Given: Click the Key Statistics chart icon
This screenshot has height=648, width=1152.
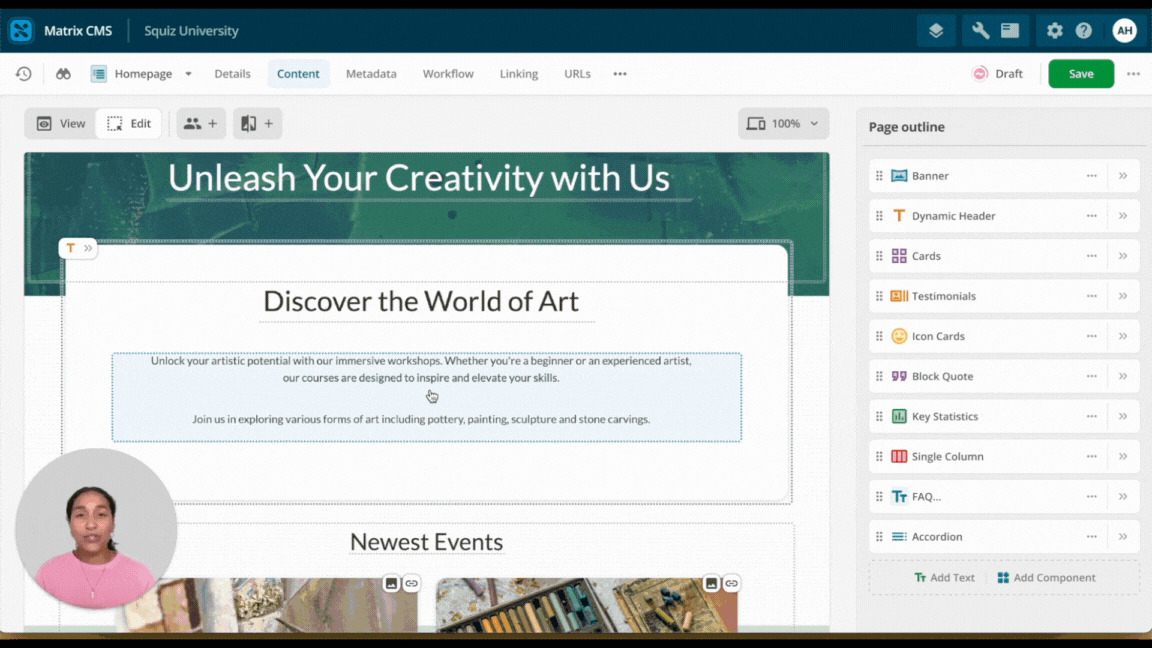Looking at the screenshot, I should (899, 416).
